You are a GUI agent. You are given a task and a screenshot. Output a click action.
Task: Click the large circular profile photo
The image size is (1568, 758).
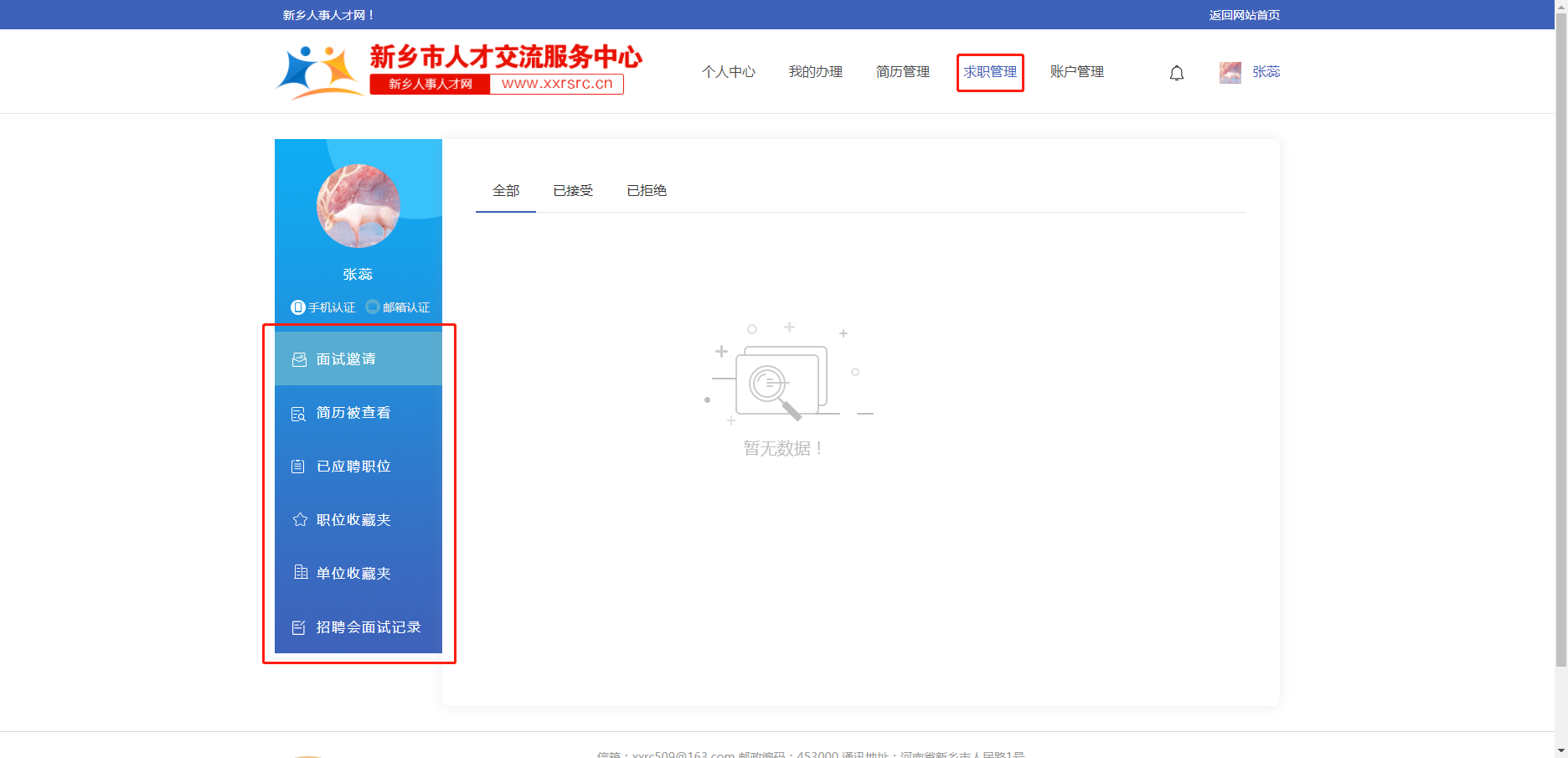pyautogui.click(x=358, y=206)
